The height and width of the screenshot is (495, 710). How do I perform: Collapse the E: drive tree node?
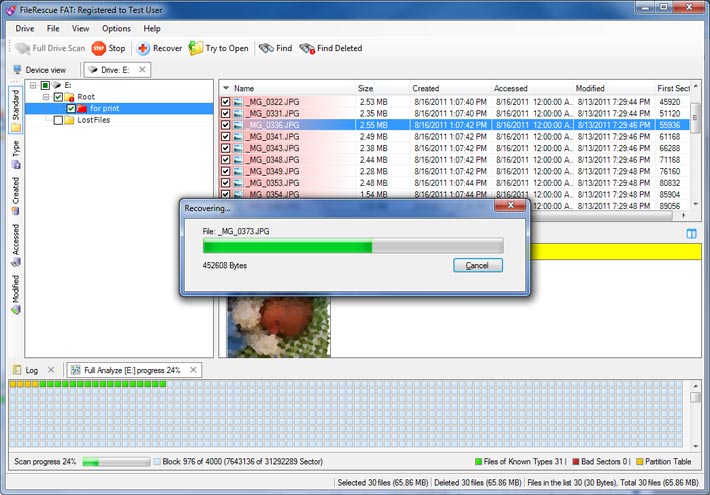33,85
